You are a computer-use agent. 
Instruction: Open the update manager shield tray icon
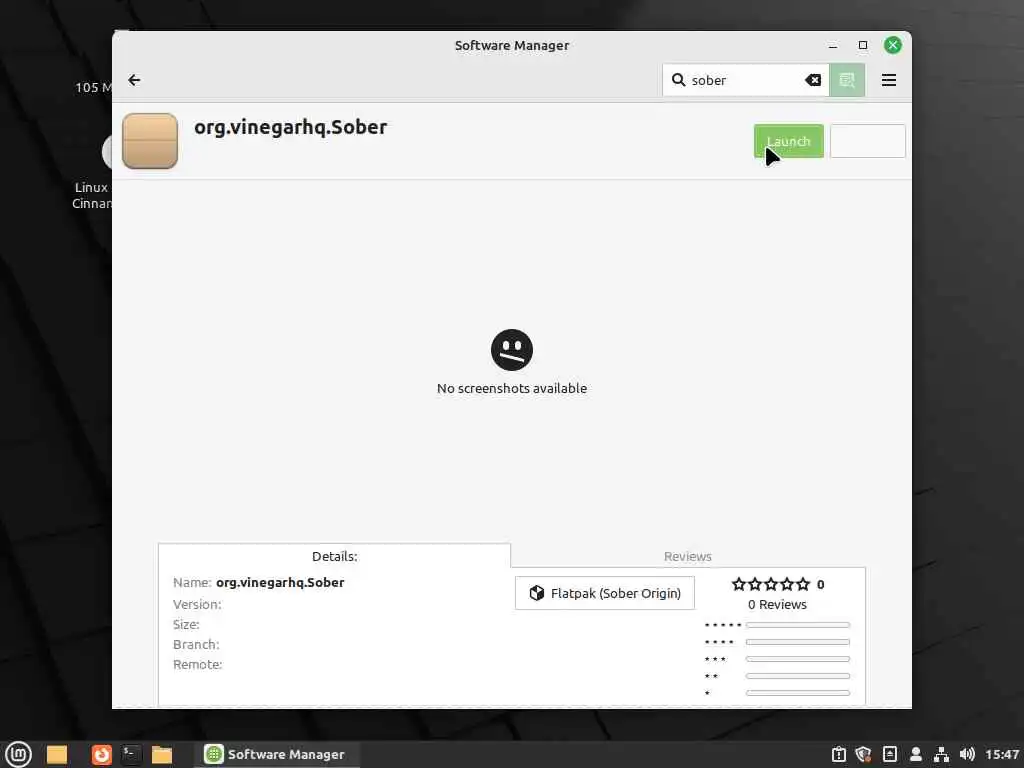click(x=863, y=754)
